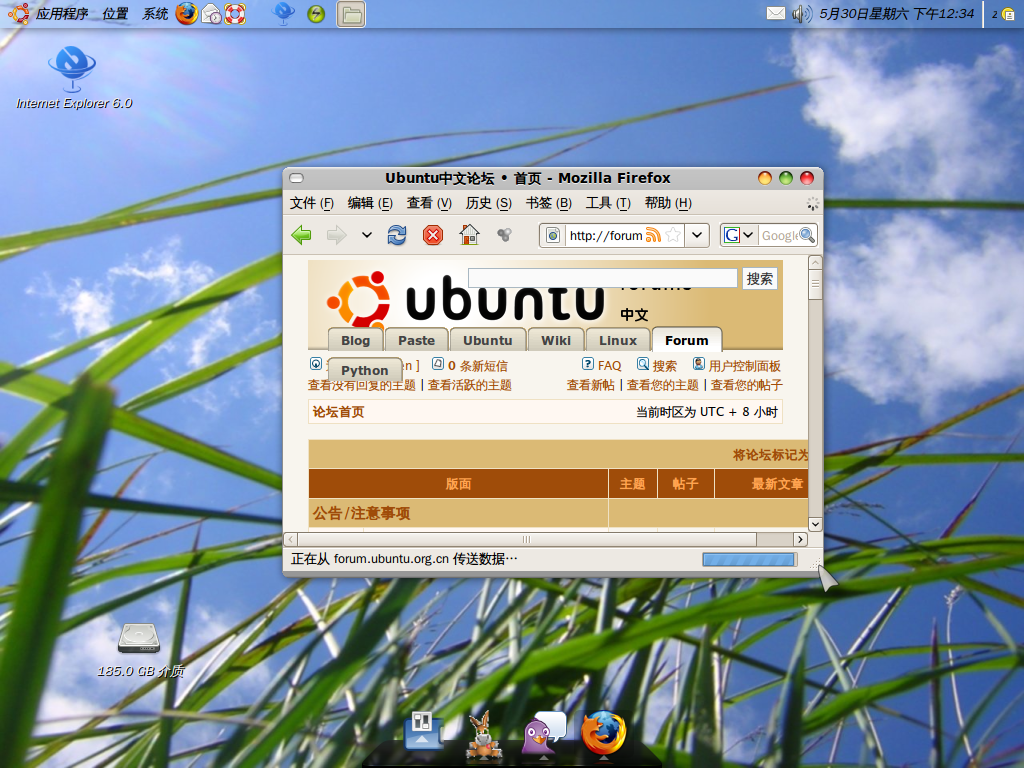
Task: Click the site identity icon in address bar
Action: coord(553,235)
